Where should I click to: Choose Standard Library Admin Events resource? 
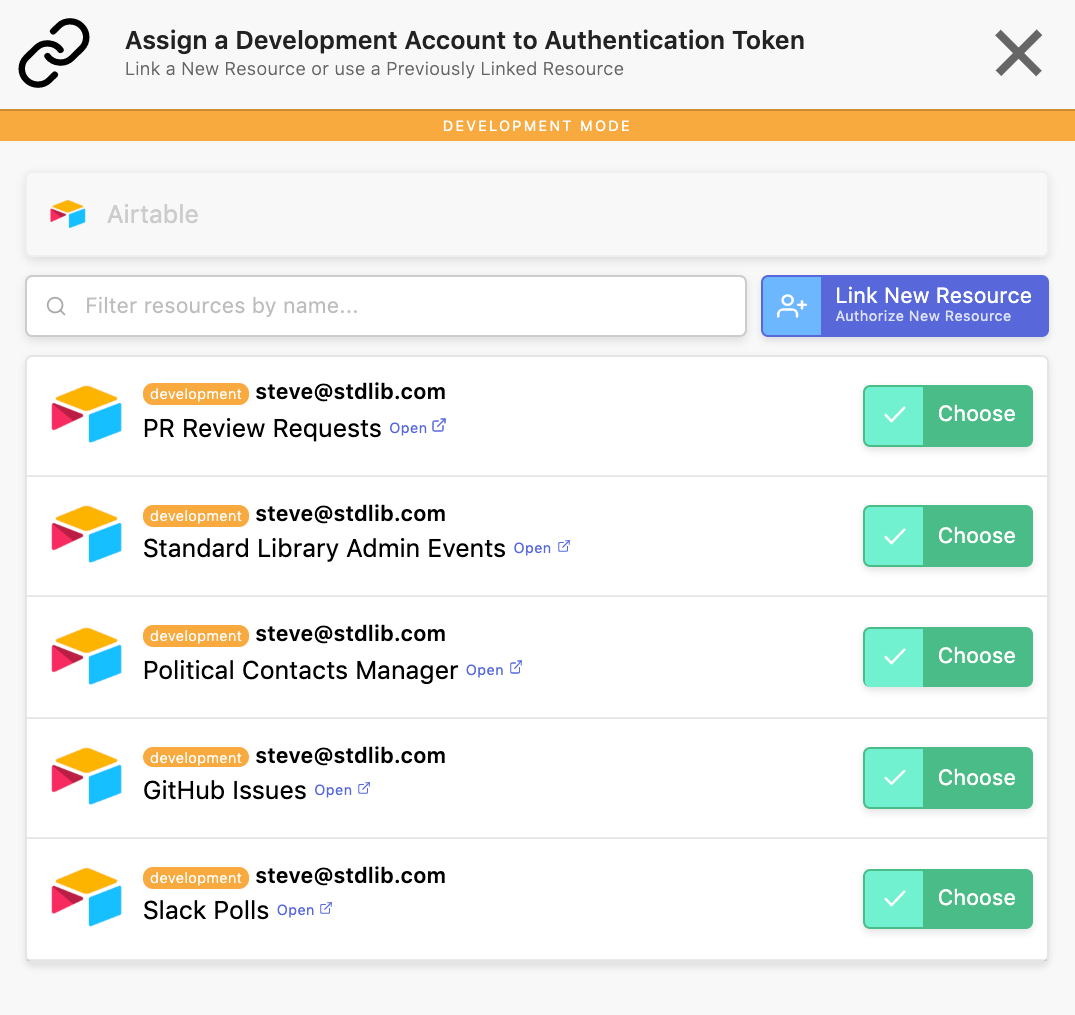(947, 536)
